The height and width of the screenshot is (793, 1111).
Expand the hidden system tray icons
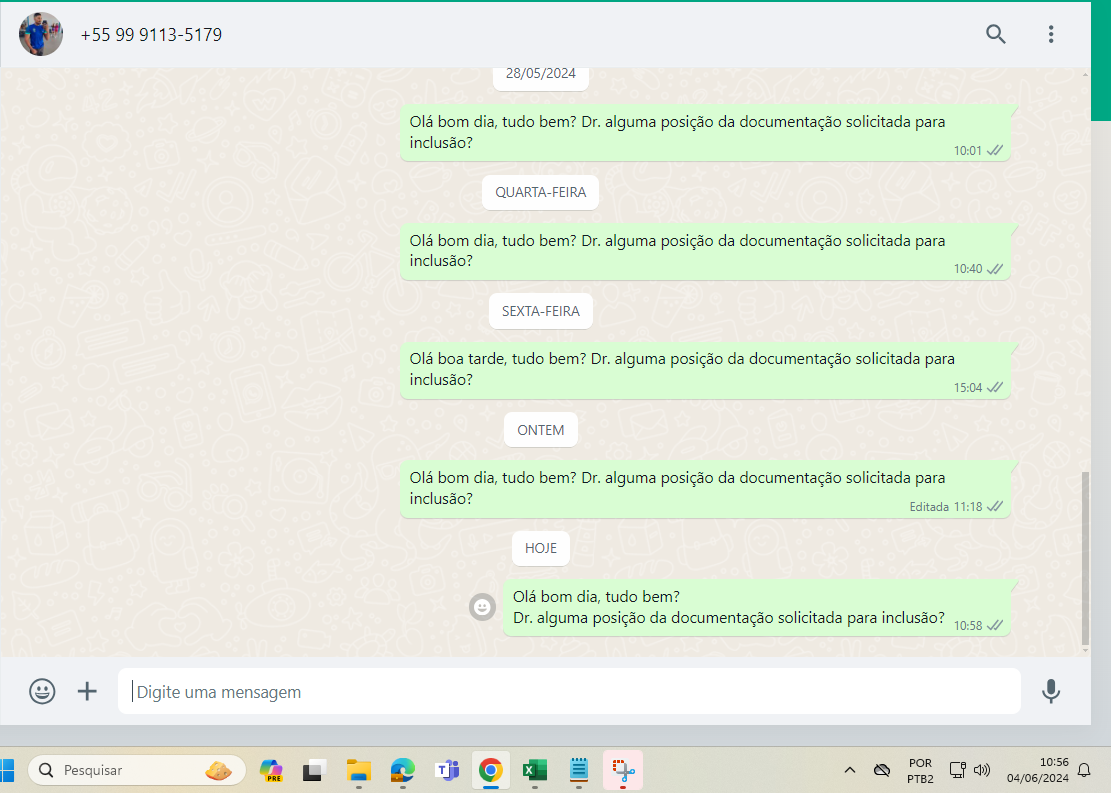tap(850, 770)
